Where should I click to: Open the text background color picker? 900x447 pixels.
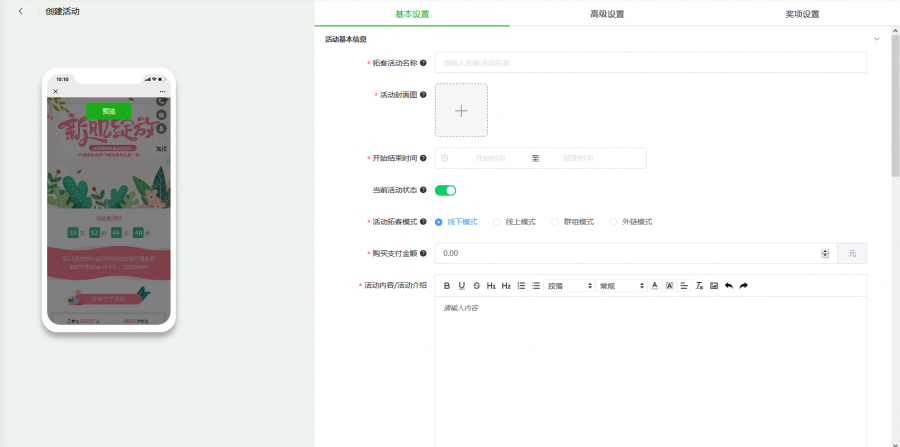pyautogui.click(x=669, y=286)
